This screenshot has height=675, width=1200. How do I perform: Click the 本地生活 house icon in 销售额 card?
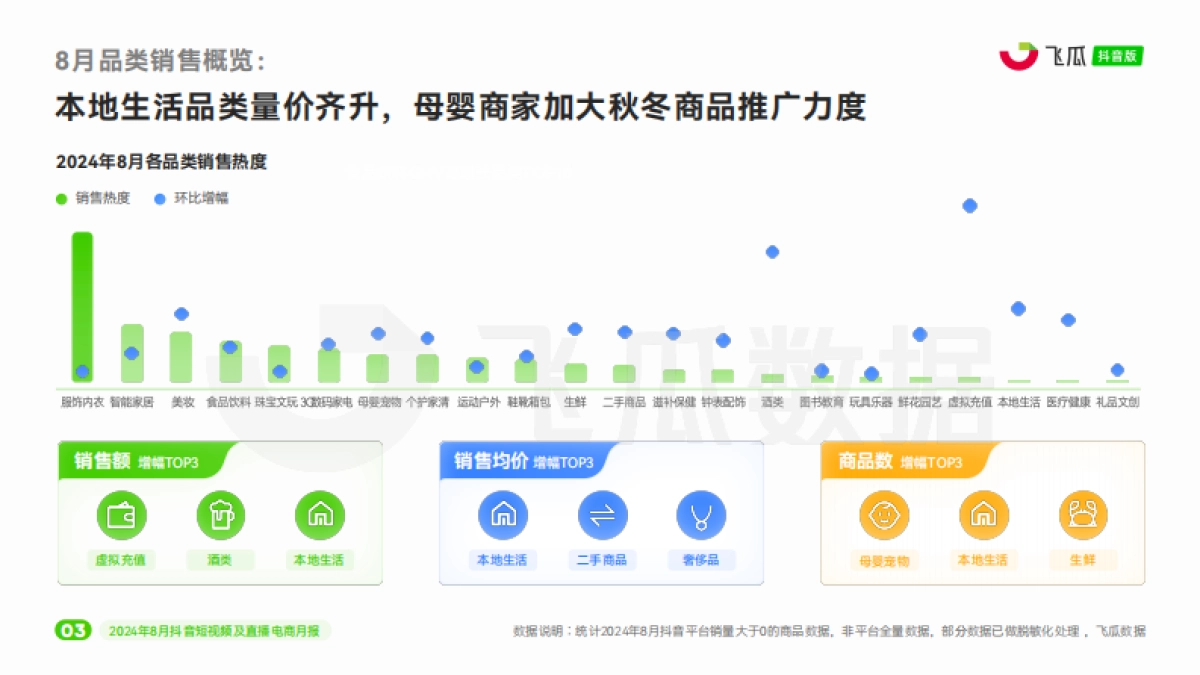coord(319,513)
